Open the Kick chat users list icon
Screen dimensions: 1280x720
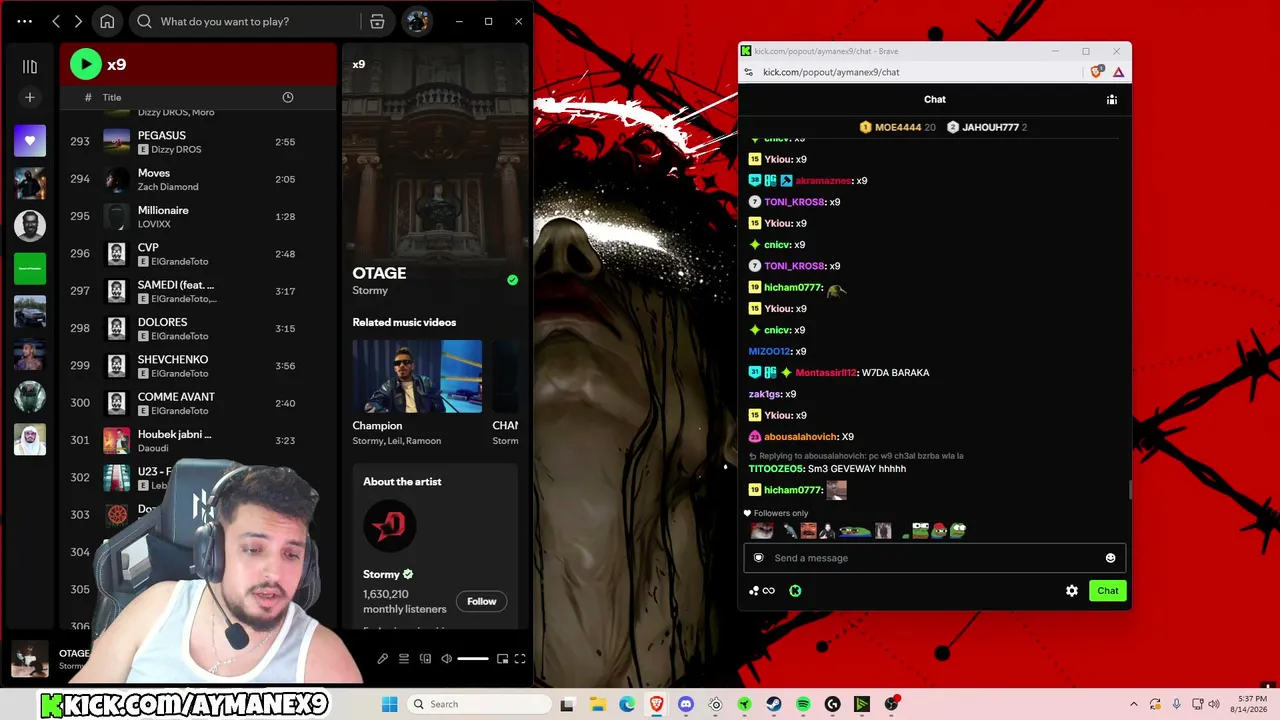(1111, 99)
